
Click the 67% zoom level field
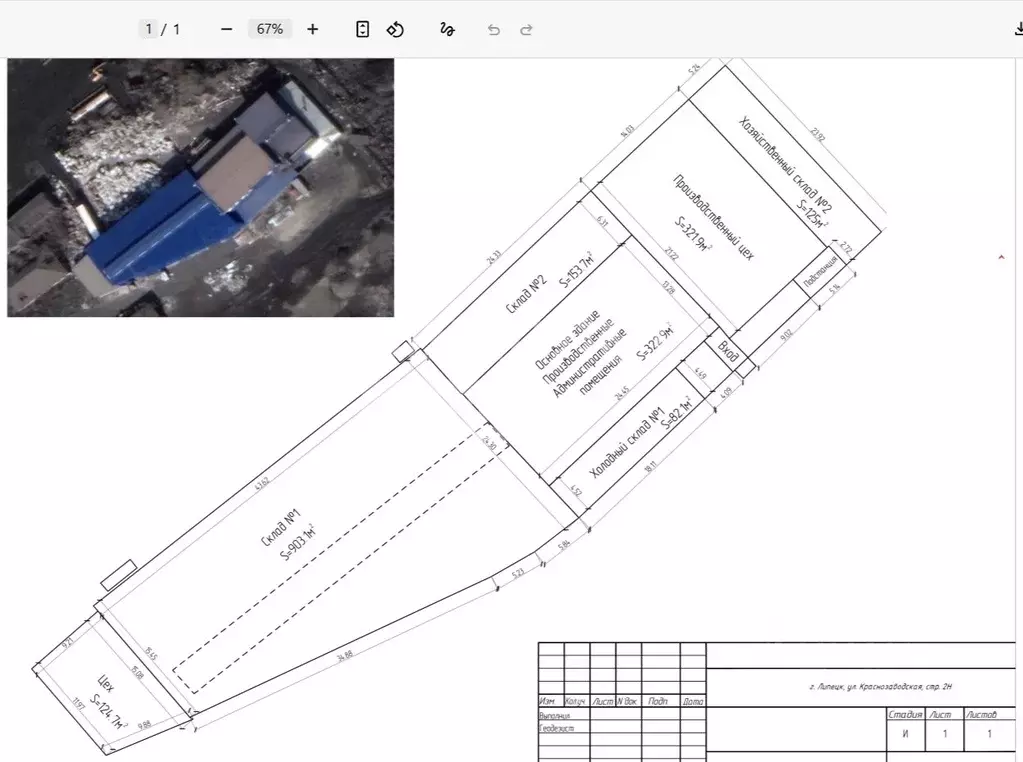point(269,29)
